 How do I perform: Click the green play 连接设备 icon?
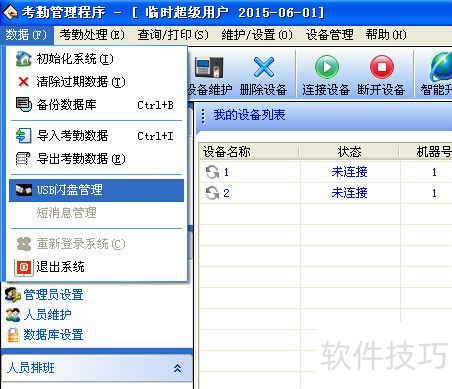click(x=327, y=67)
